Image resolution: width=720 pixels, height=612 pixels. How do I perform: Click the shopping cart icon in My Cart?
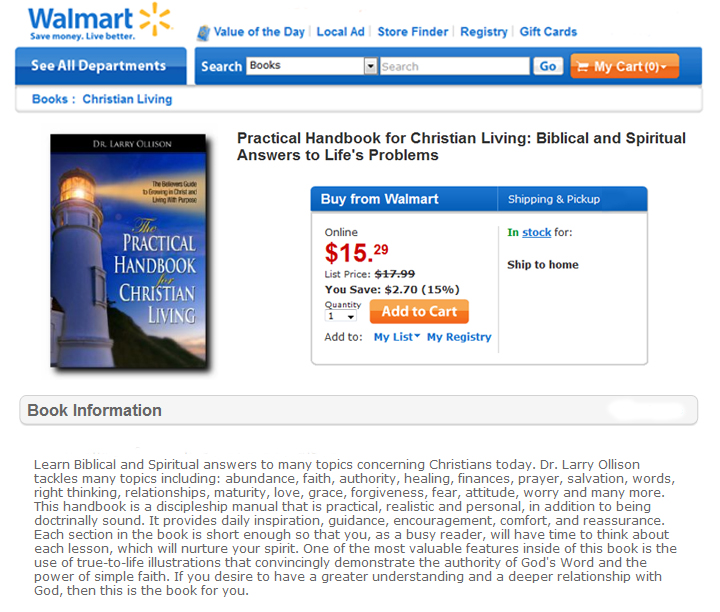582,67
